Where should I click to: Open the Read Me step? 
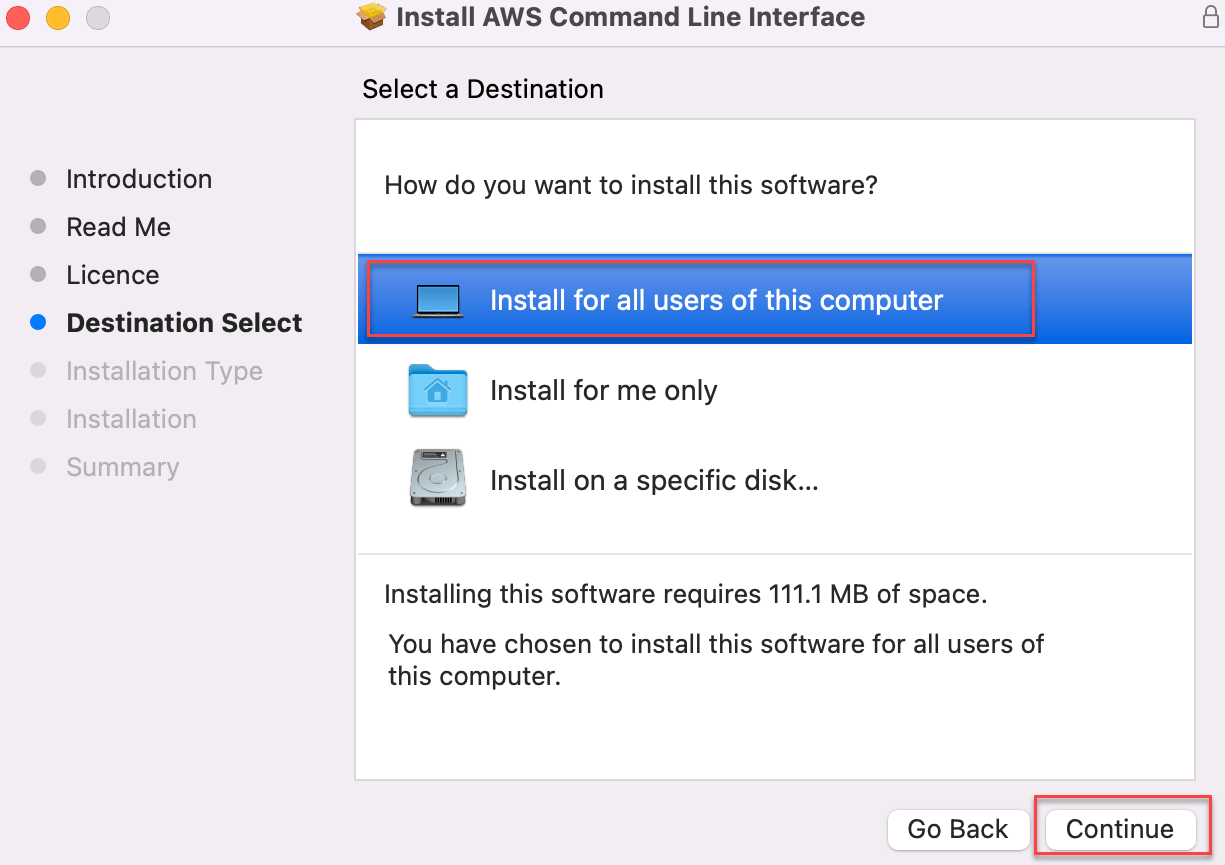(118, 227)
